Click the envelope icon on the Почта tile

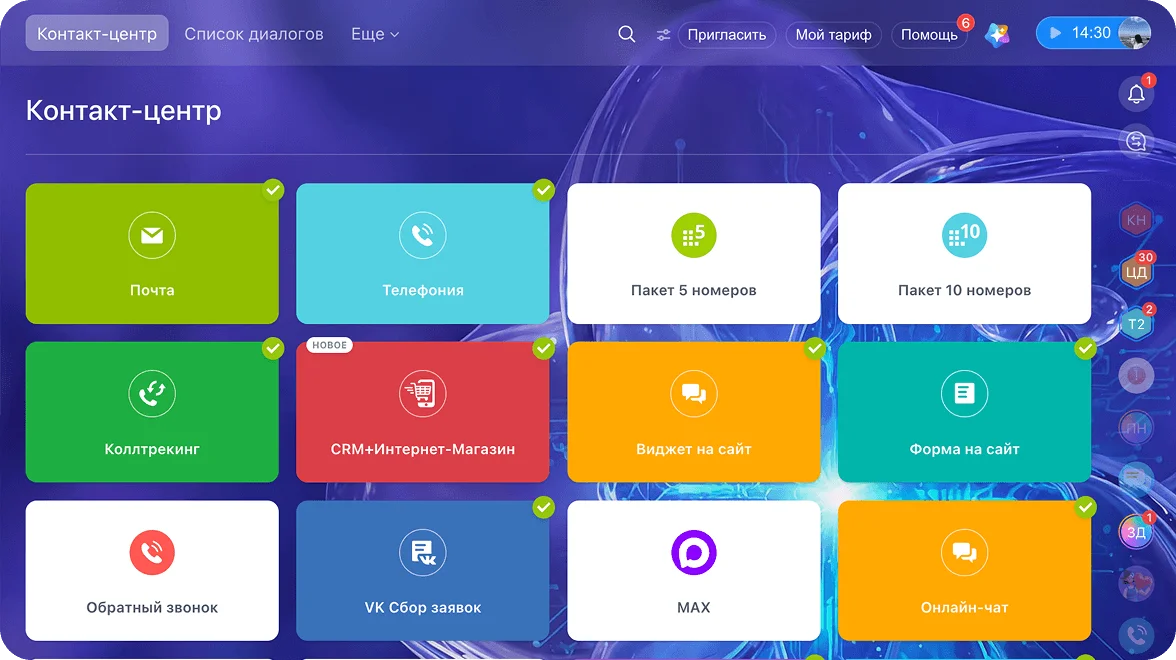152,236
